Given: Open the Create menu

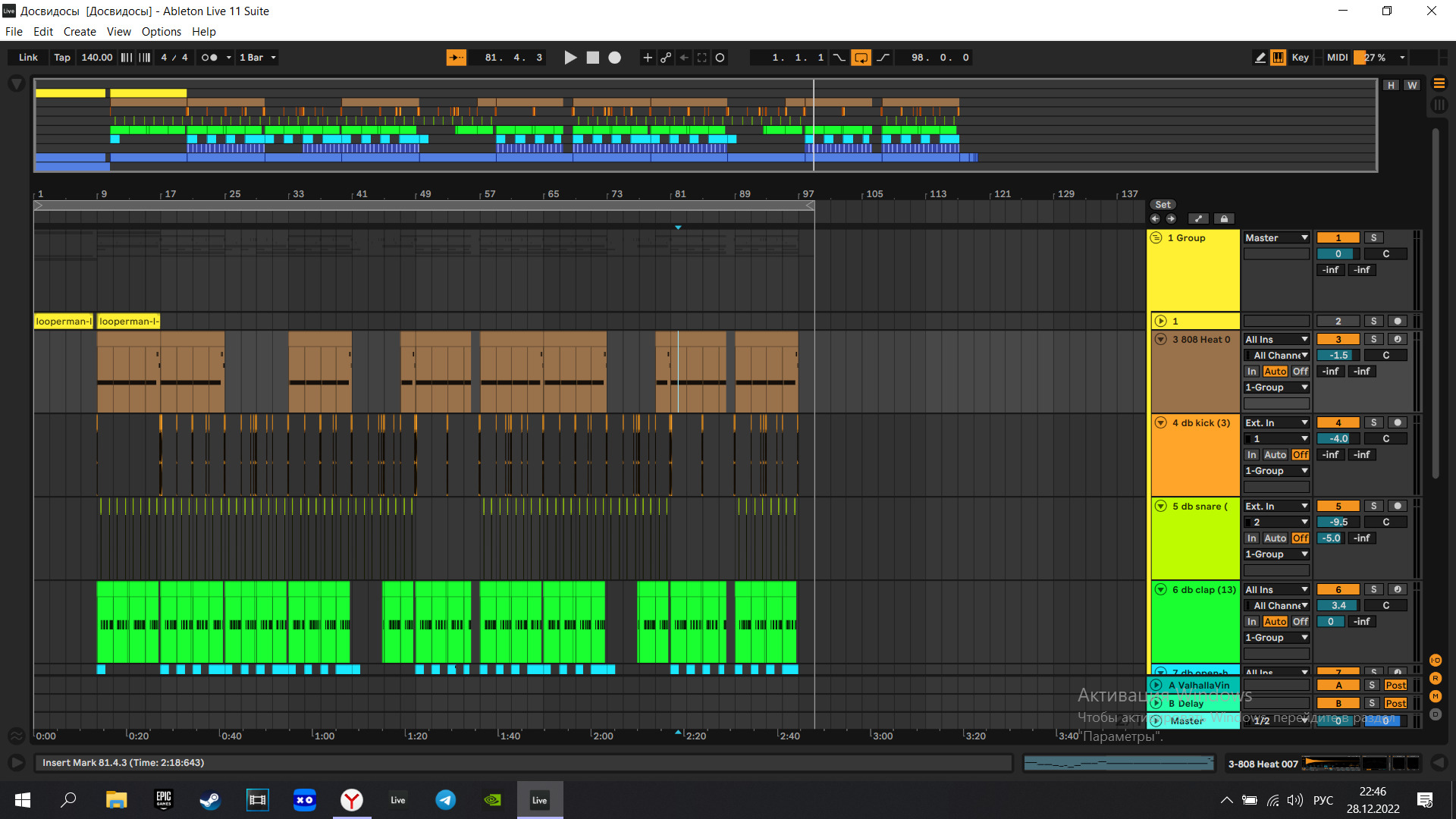Looking at the screenshot, I should pos(80,32).
